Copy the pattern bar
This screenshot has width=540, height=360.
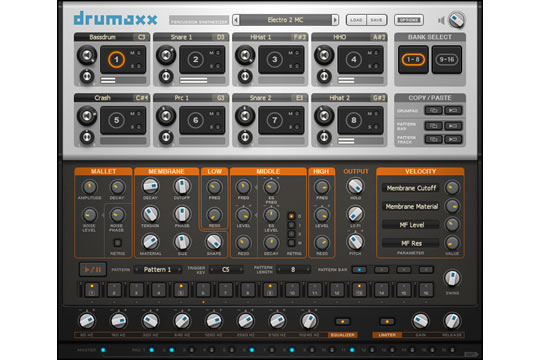[x=433, y=126]
